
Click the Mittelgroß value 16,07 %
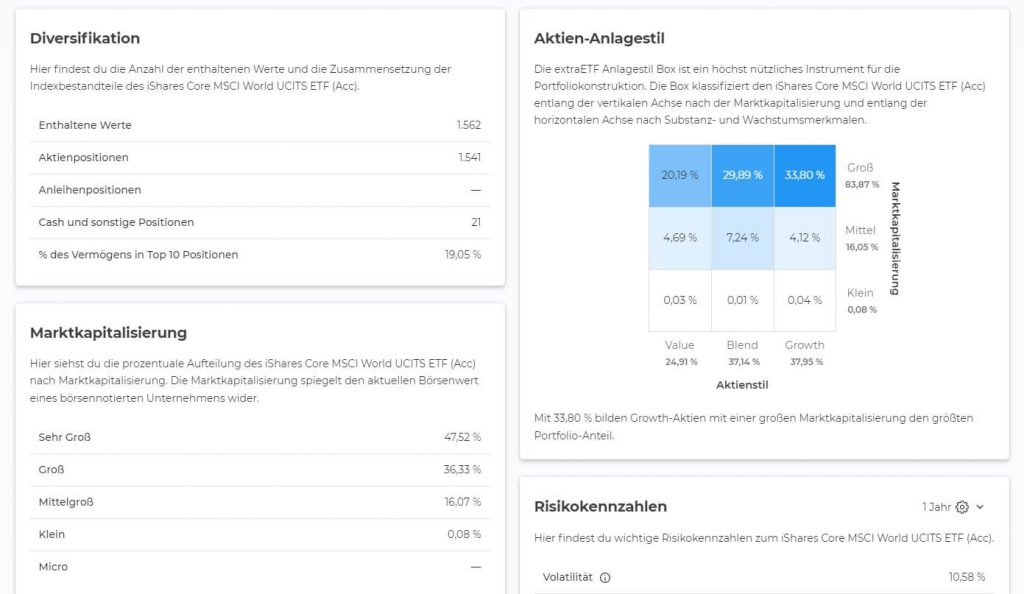(463, 502)
